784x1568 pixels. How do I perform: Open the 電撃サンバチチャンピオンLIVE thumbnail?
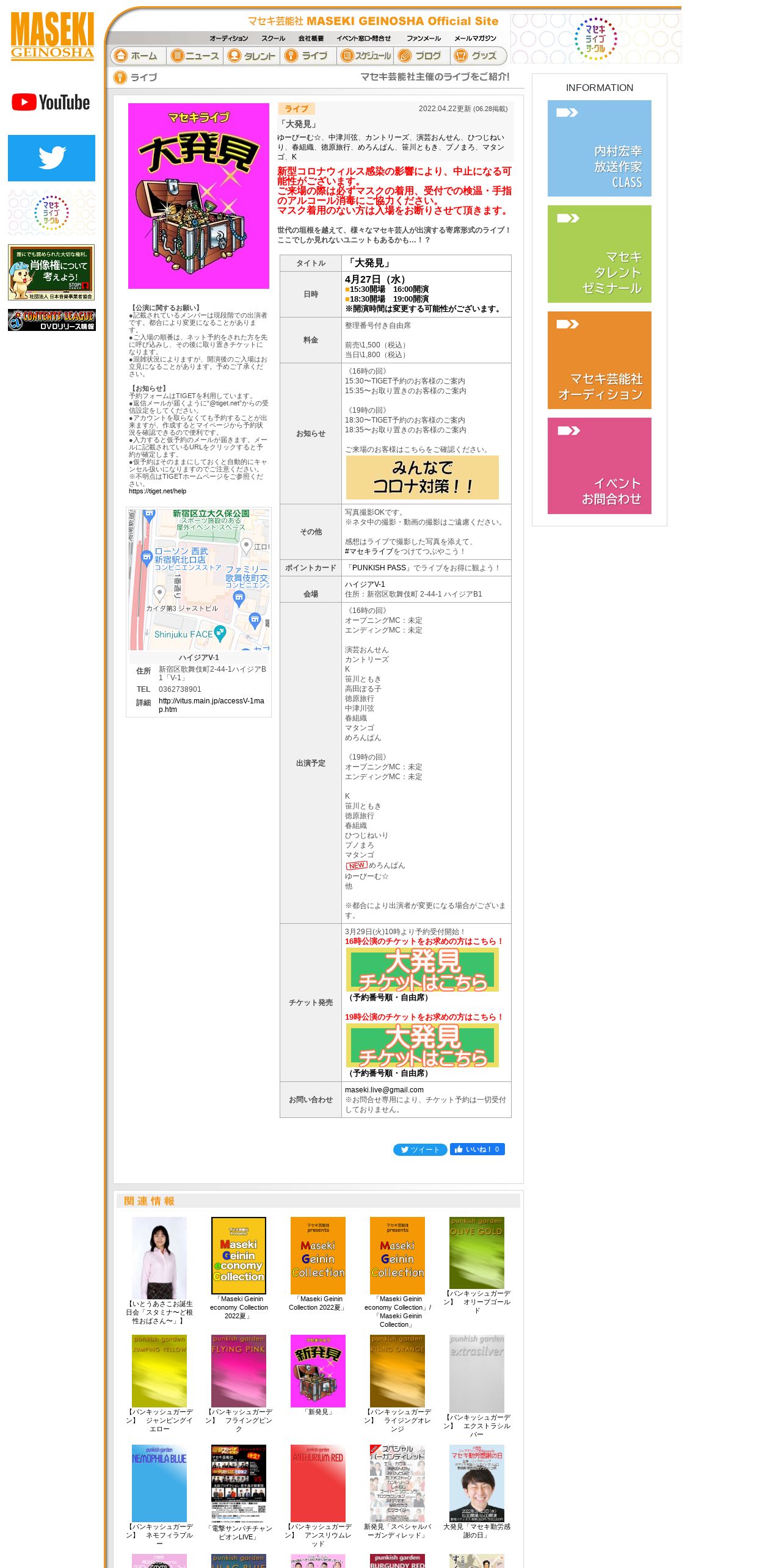coord(239,1484)
